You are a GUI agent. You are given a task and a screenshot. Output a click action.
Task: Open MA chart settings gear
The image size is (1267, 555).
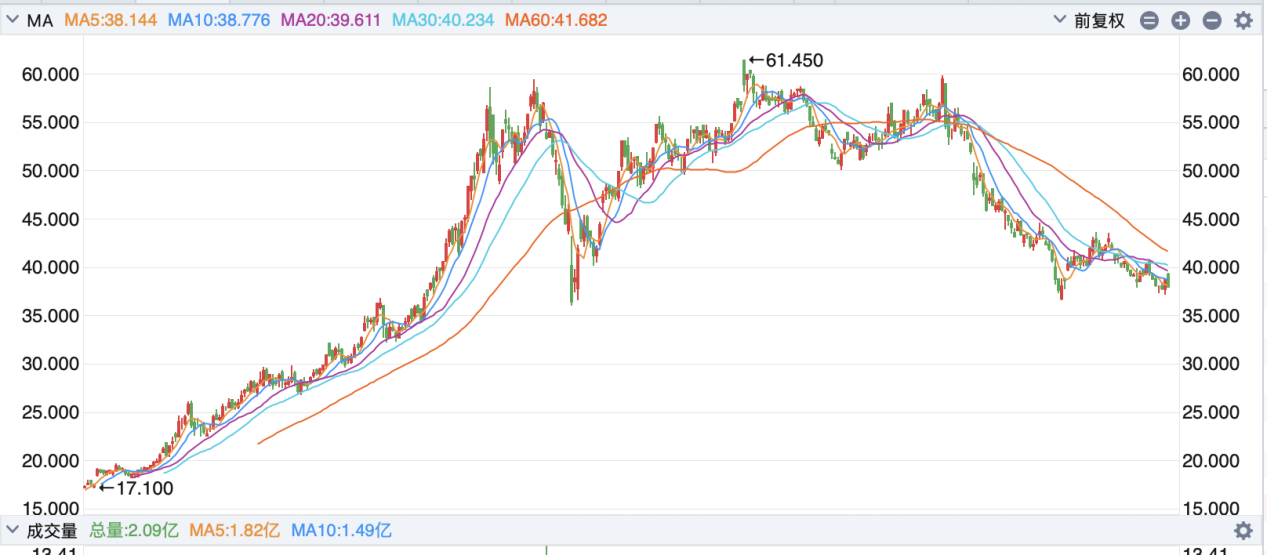click(1243, 20)
